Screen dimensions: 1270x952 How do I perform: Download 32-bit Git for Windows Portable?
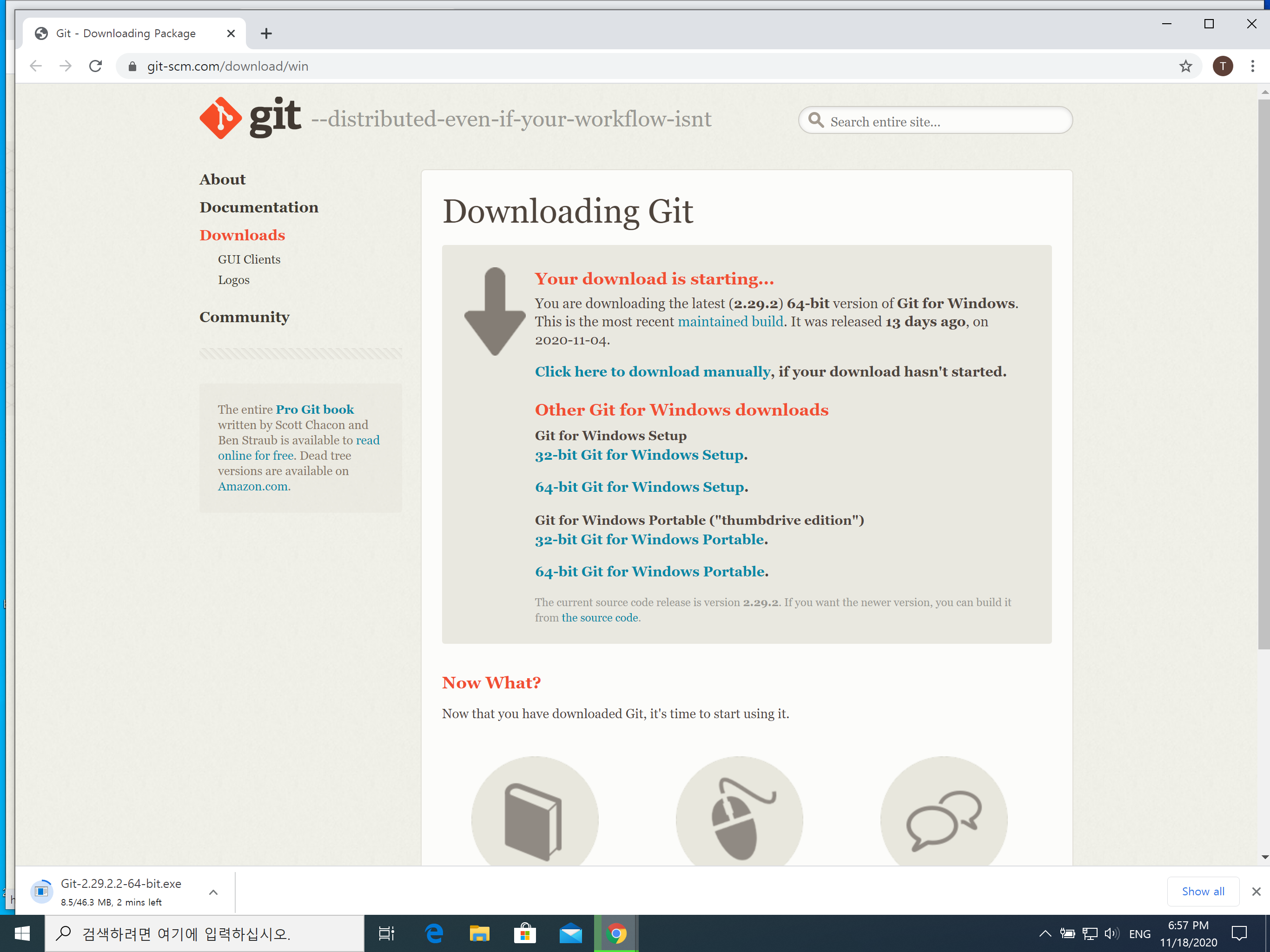(x=649, y=539)
